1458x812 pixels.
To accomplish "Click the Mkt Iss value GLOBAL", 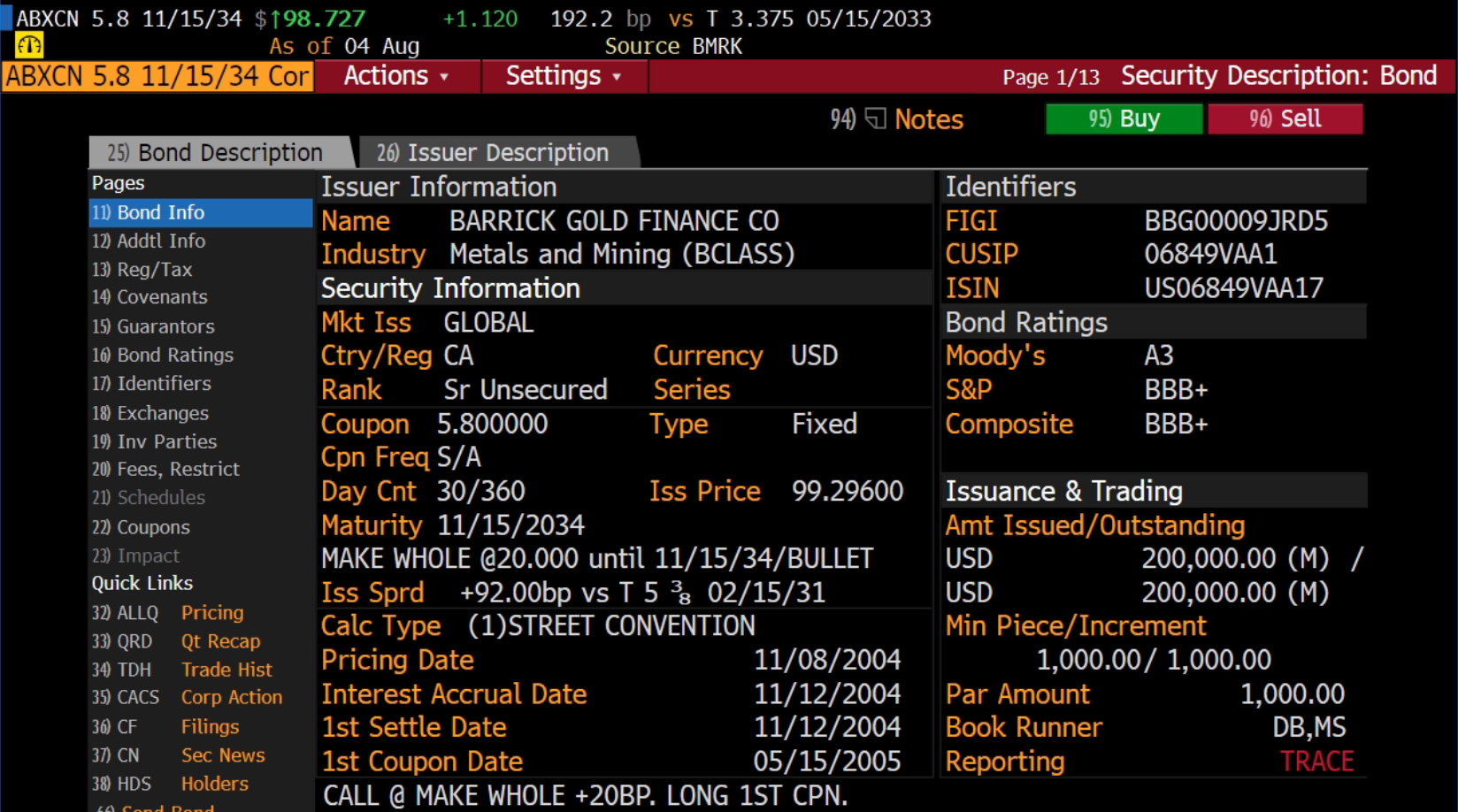I will point(488,323).
